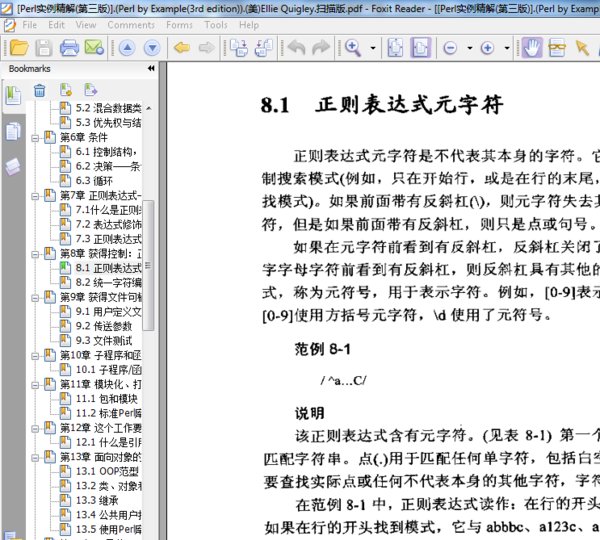Viewport: 600px width, 540px height.
Task: Open the File menu
Action: pyautogui.click(x=29, y=25)
